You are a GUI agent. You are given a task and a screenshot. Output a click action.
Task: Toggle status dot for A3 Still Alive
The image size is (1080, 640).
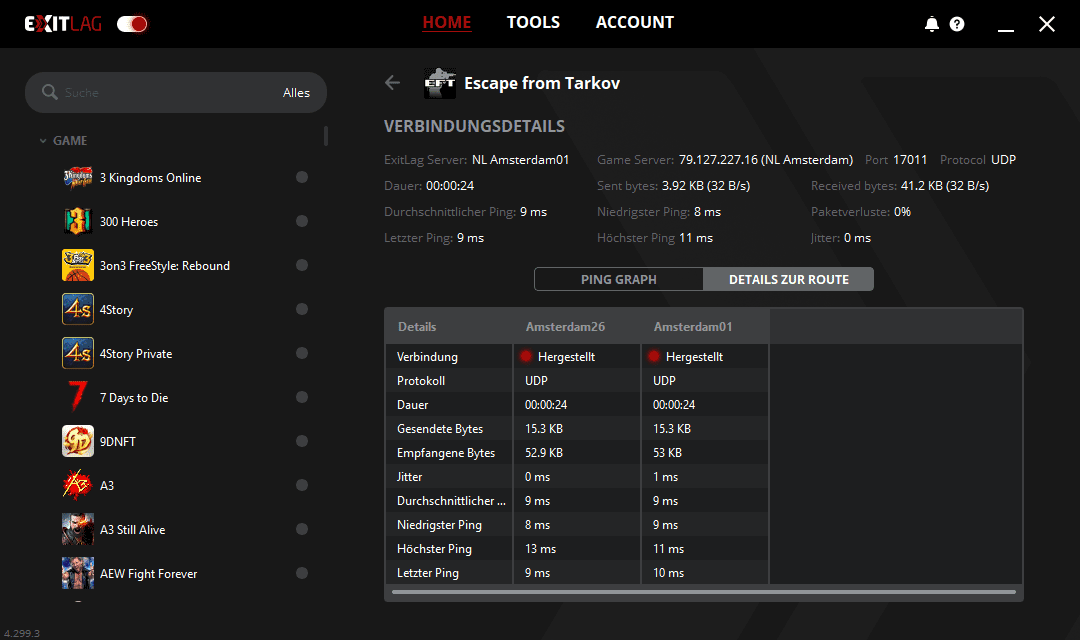(x=302, y=529)
